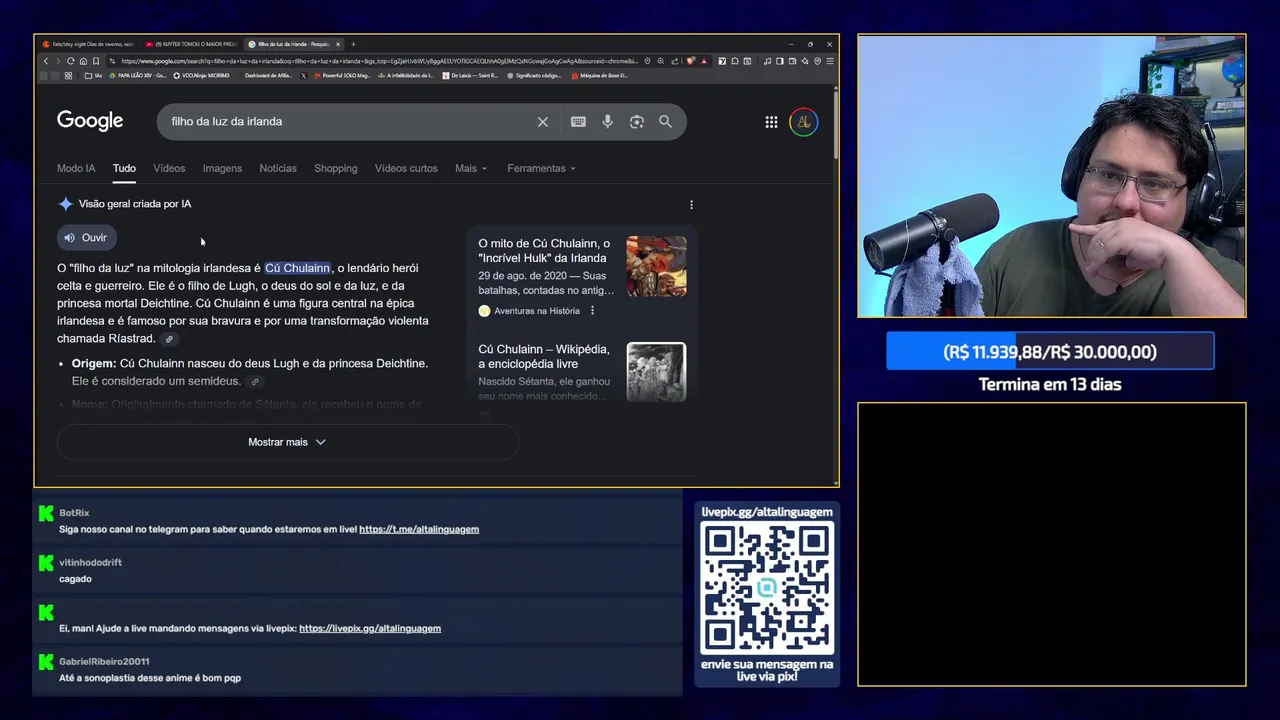Image resolution: width=1280 pixels, height=720 pixels.
Task: Click the zoom magnifier icon in address bar
Action: [x=661, y=61]
